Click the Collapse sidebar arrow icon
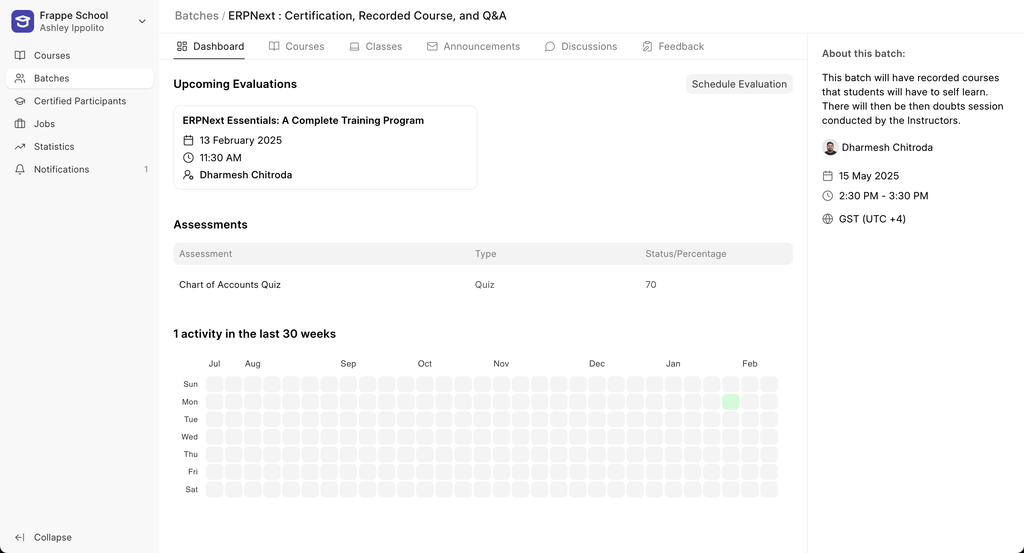Image resolution: width=1024 pixels, height=553 pixels. 20,537
